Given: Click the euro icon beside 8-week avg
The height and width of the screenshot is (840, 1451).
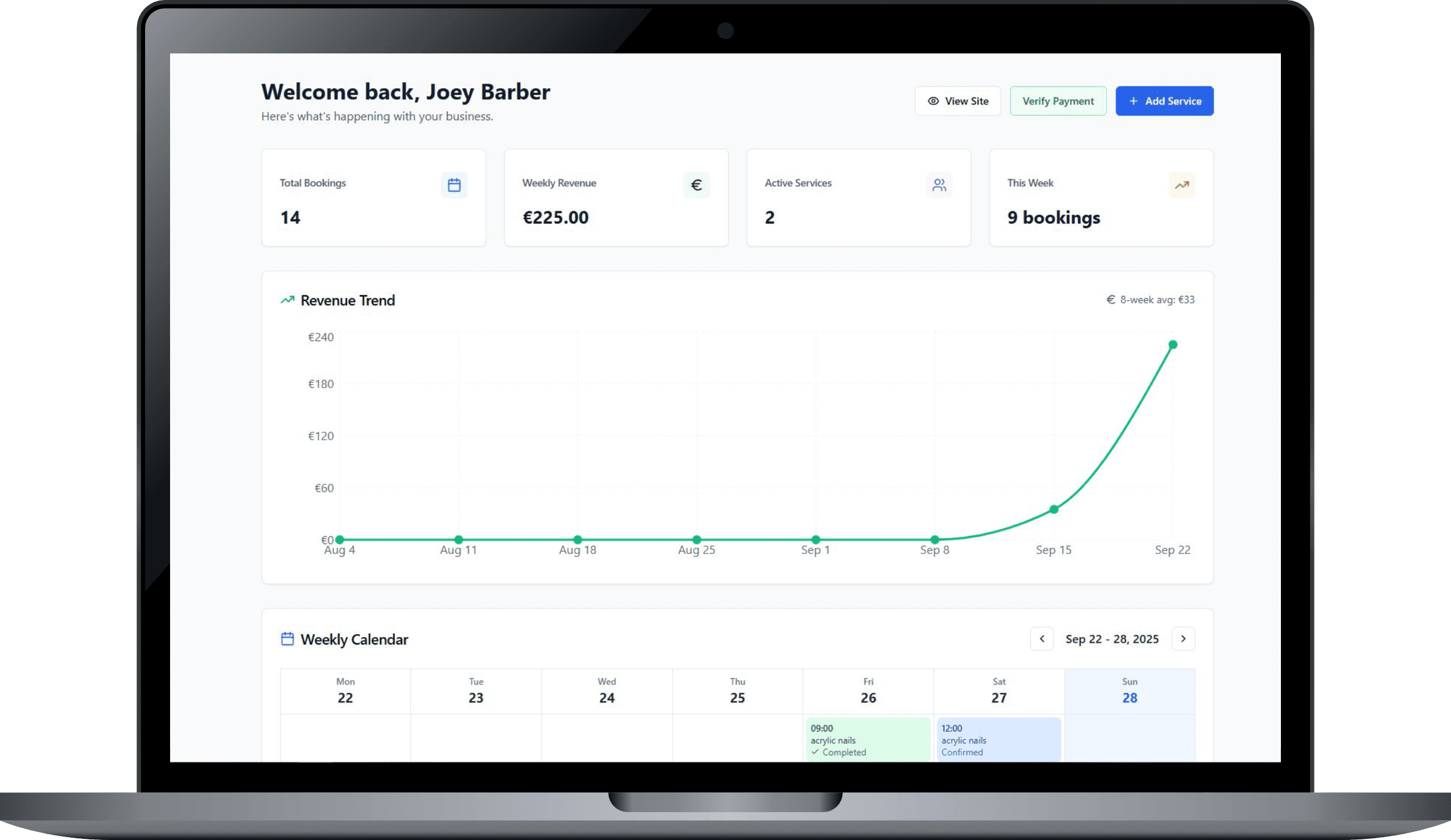Looking at the screenshot, I should click(x=1110, y=299).
